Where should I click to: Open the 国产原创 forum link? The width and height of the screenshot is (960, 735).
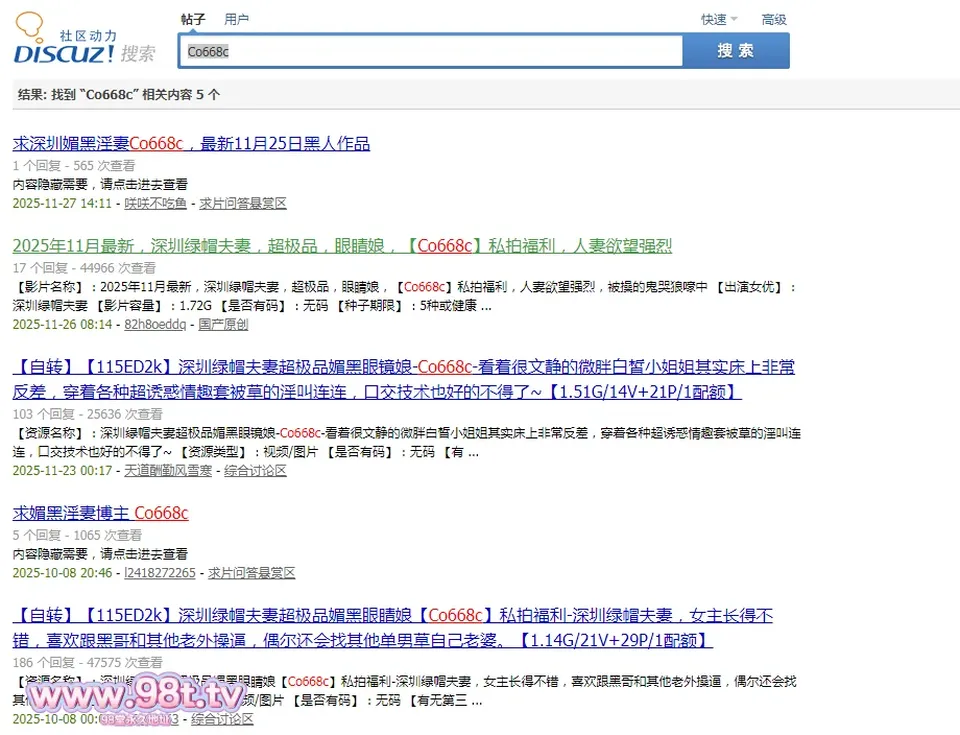click(x=223, y=325)
